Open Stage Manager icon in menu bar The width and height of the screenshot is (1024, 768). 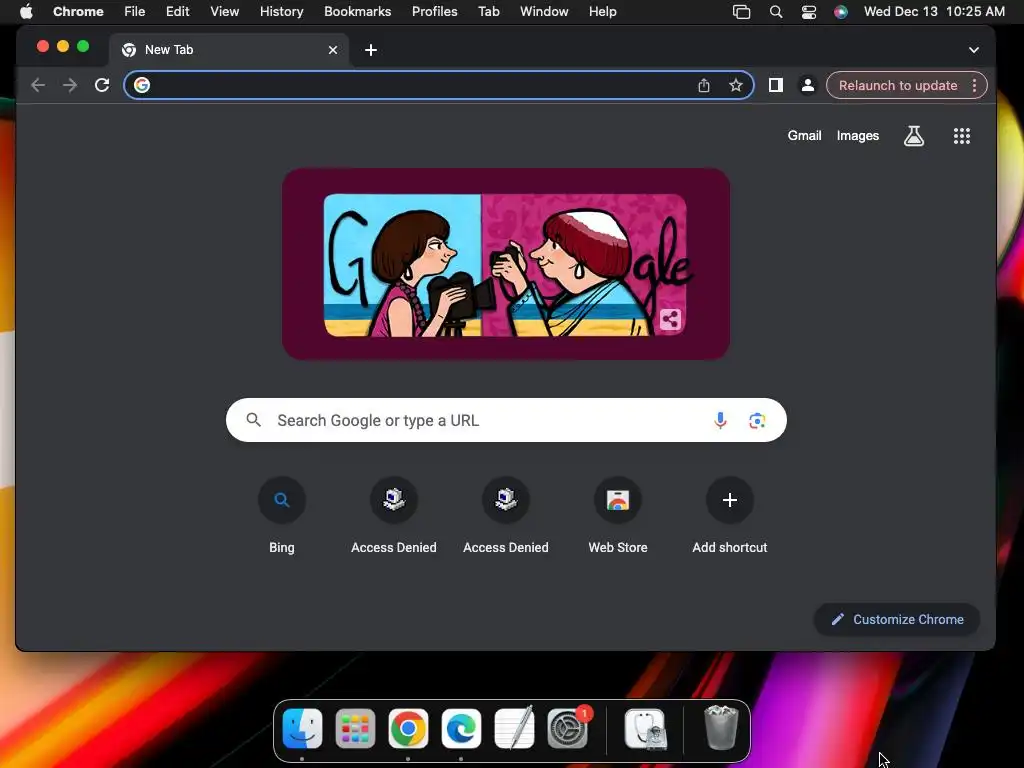741,12
